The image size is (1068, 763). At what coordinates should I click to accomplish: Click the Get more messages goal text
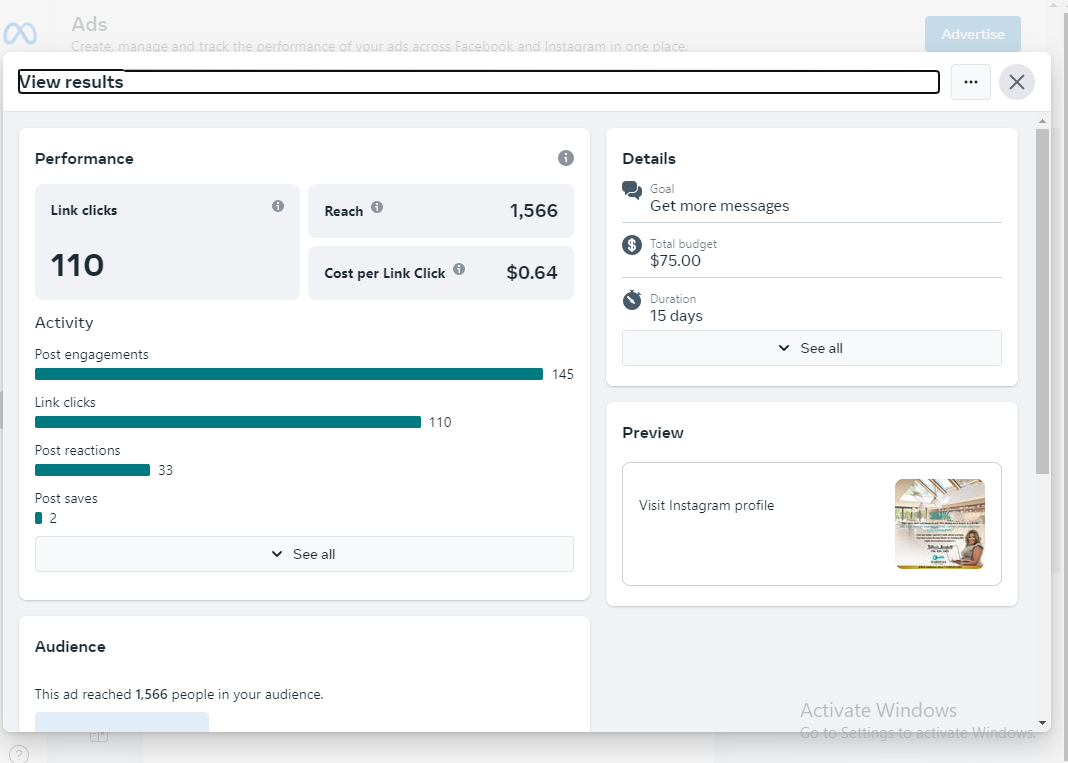[719, 206]
